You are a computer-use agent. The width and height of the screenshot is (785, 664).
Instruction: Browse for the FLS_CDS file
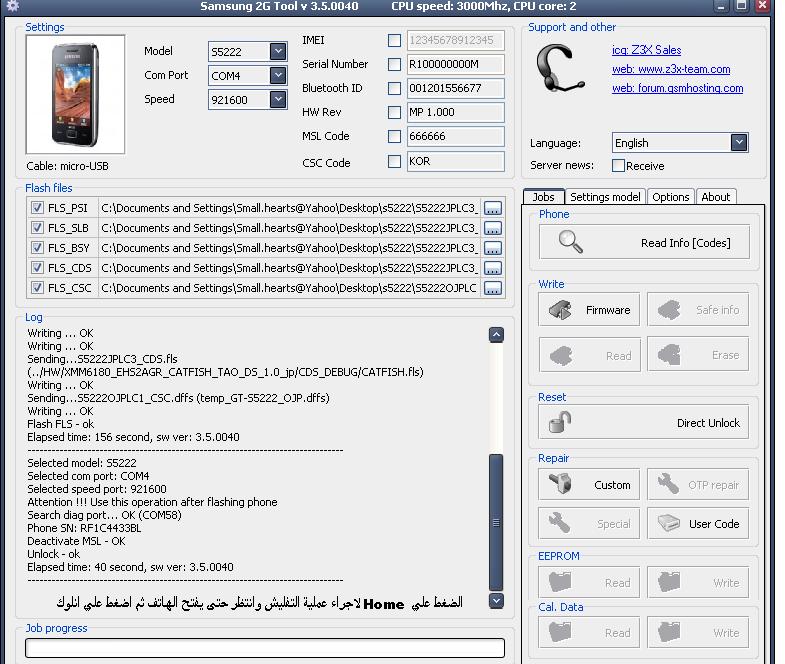493,268
